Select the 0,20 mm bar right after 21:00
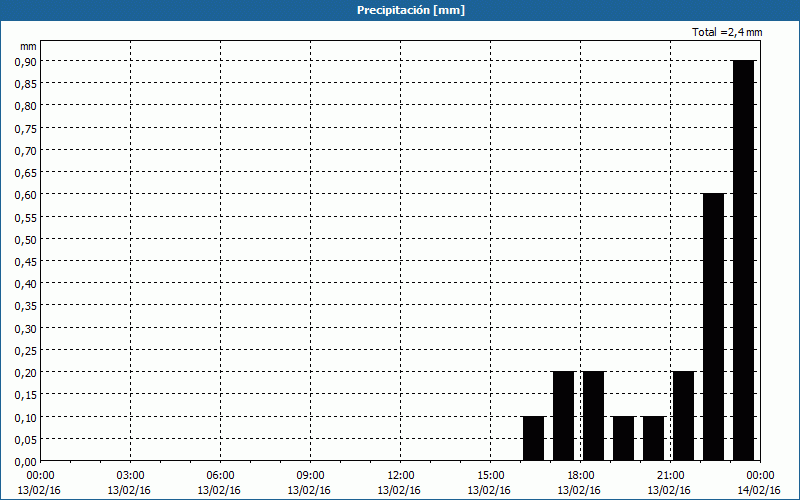Viewport: 800px width, 500px height. pos(683,416)
